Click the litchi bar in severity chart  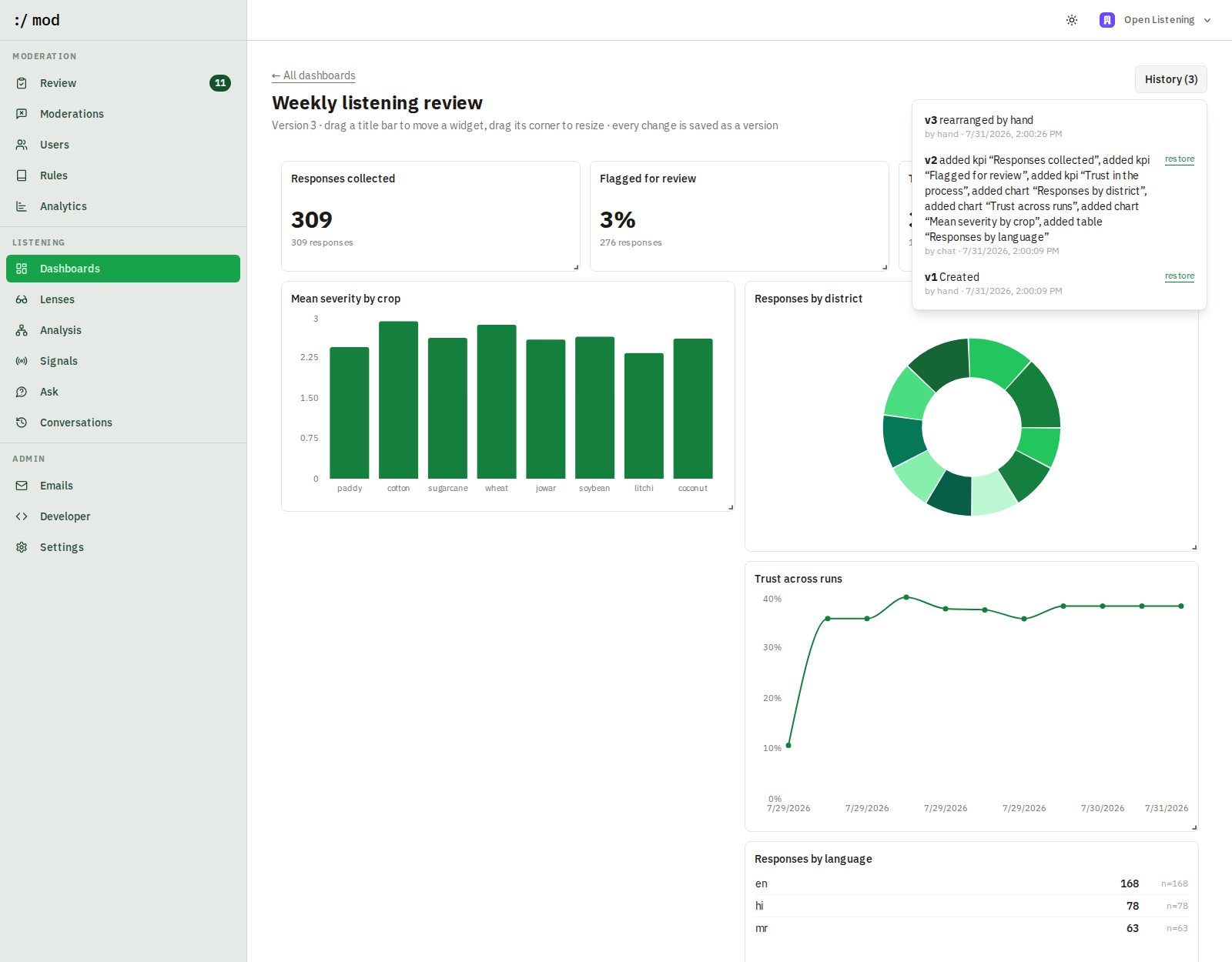[x=644, y=416]
